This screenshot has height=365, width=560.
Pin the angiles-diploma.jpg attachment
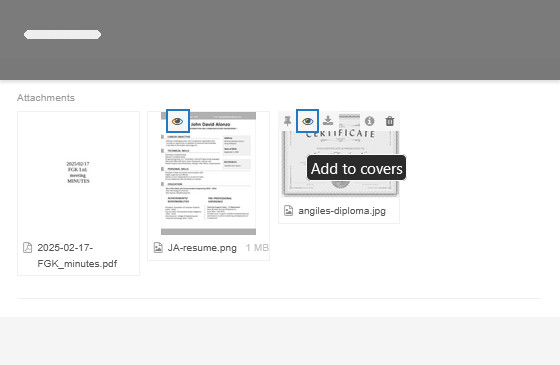click(x=288, y=121)
